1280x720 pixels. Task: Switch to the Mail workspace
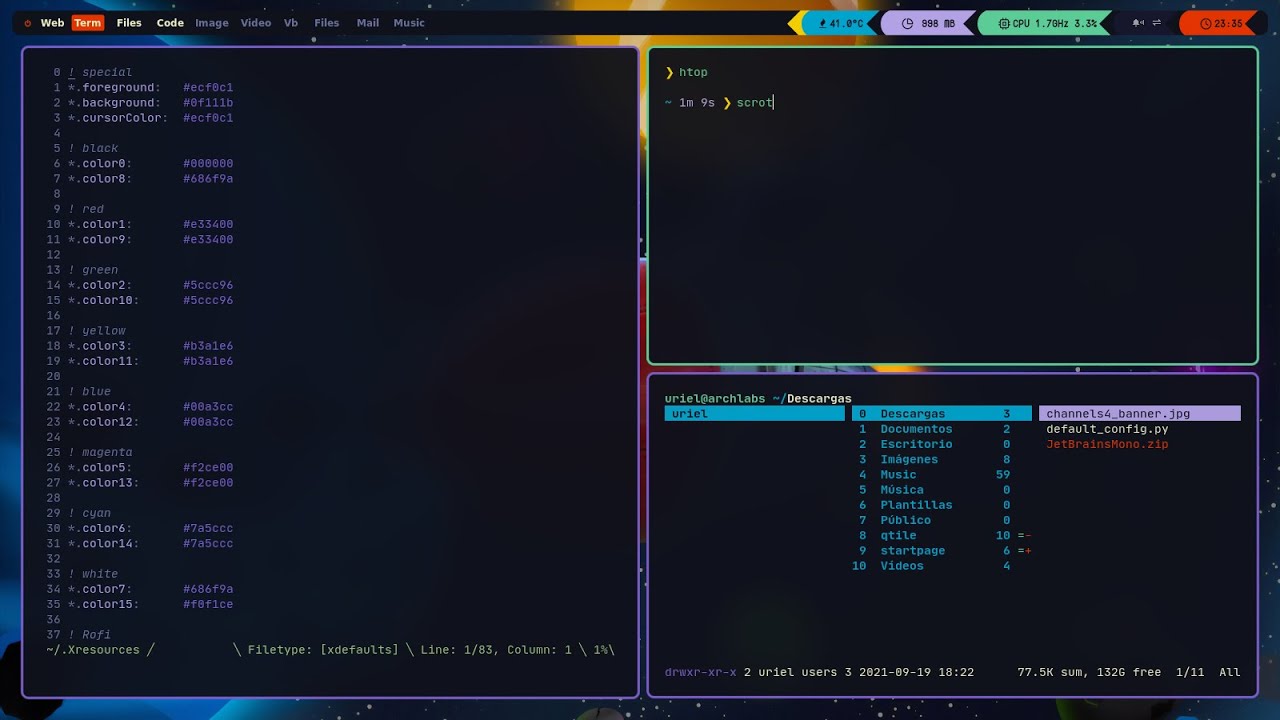coord(368,23)
